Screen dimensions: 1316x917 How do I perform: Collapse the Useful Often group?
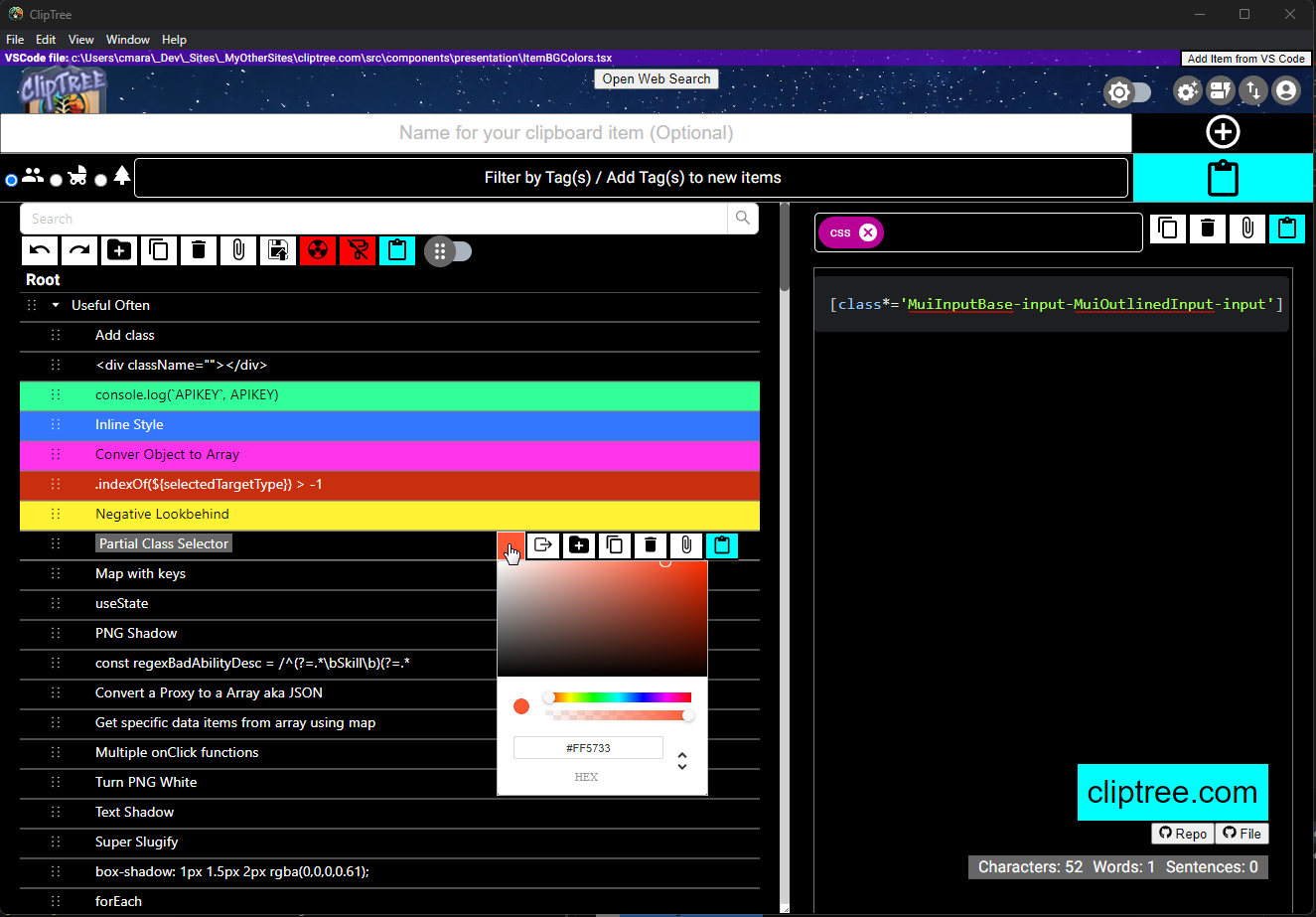[x=55, y=305]
